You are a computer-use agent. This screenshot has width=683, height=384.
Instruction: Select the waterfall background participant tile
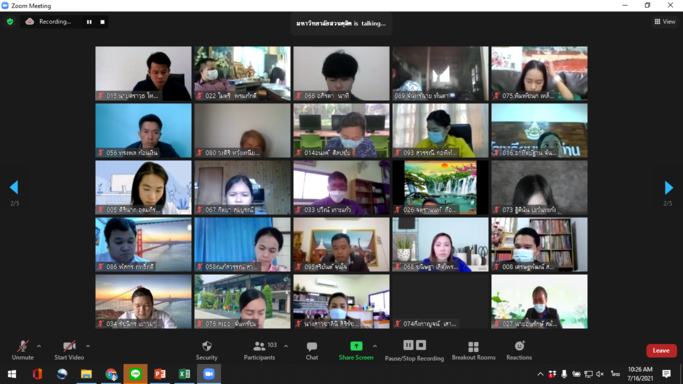[440, 188]
